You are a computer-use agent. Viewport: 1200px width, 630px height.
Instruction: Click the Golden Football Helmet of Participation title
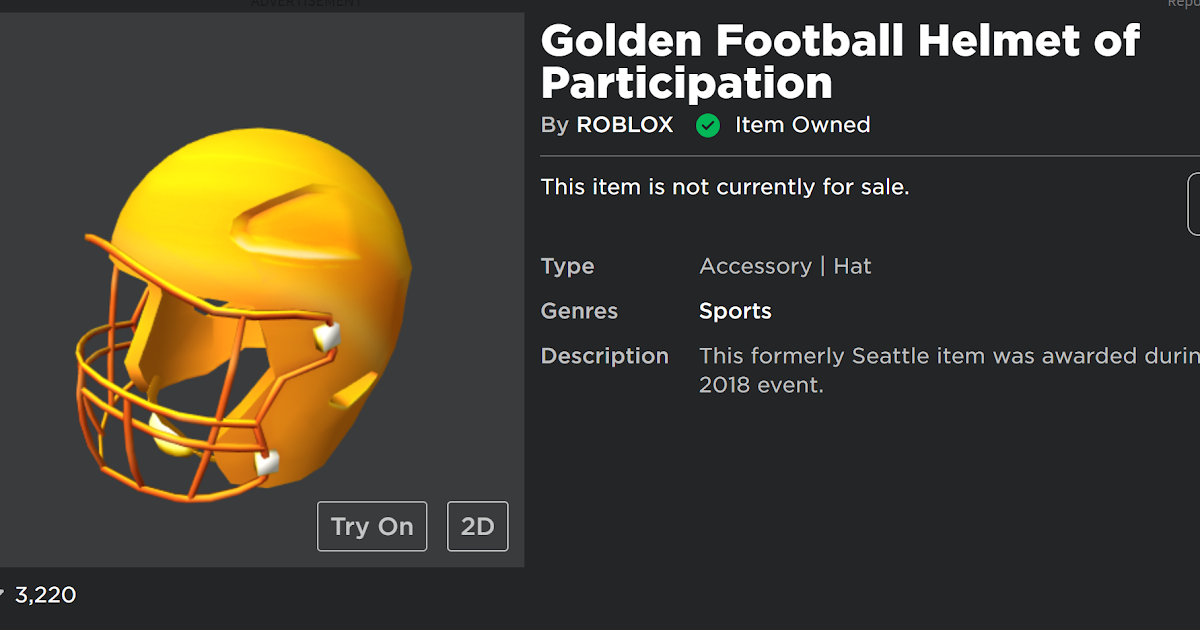tap(840, 61)
